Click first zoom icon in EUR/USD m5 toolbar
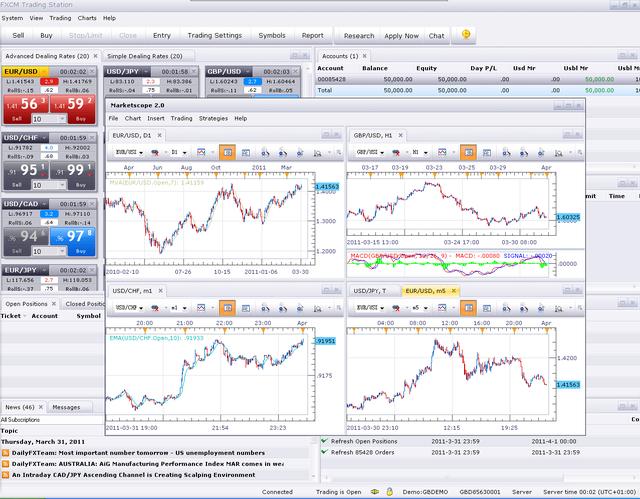 click(506, 308)
